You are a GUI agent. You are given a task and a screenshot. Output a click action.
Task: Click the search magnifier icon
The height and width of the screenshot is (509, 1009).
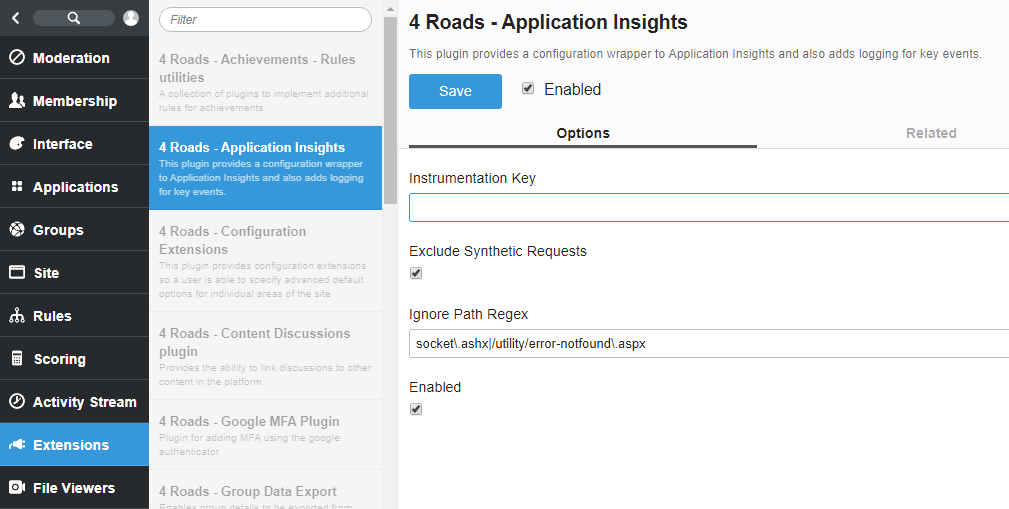pyautogui.click(x=73, y=18)
